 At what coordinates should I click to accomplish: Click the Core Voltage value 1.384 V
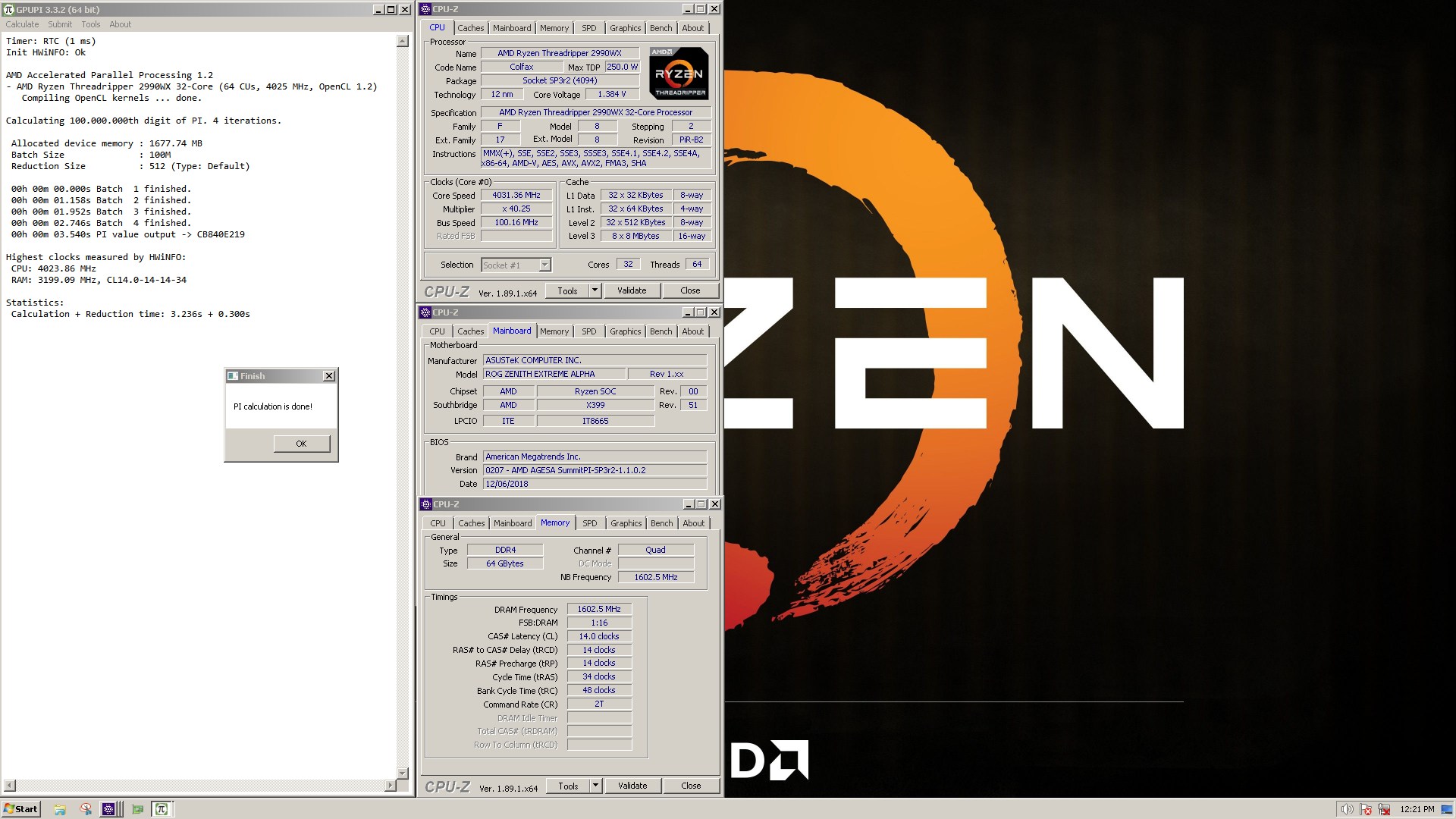coord(611,94)
